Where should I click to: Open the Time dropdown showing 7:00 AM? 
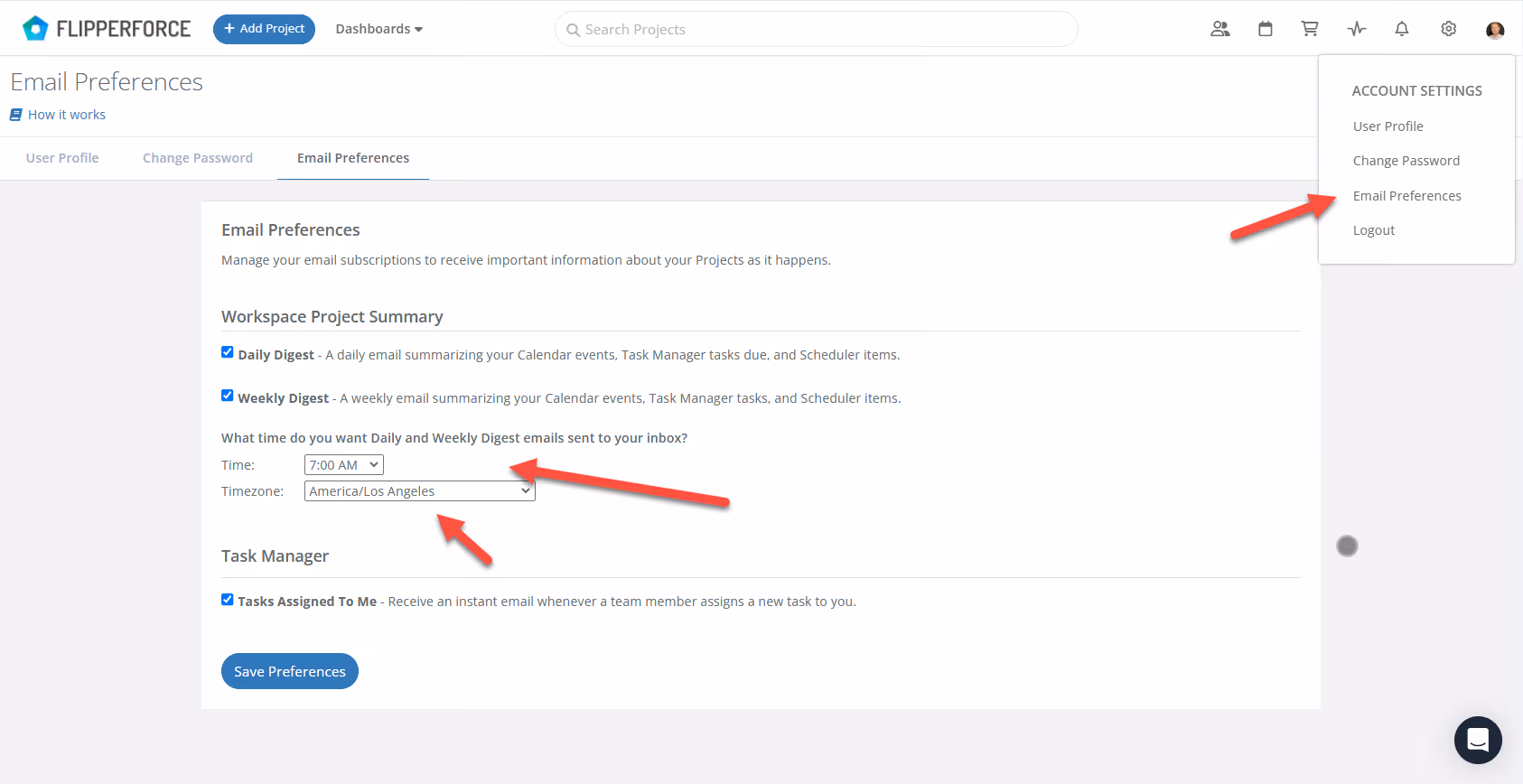[344, 465]
